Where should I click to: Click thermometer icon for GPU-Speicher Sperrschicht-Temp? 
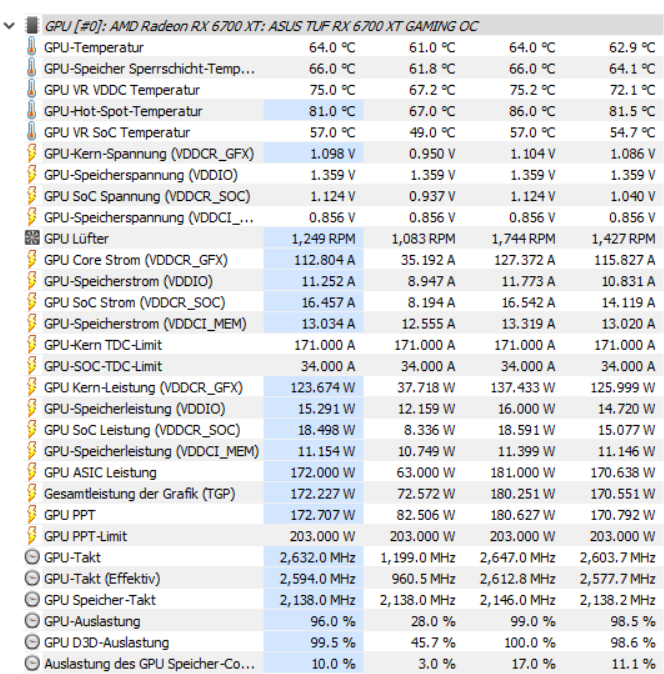click(31, 68)
